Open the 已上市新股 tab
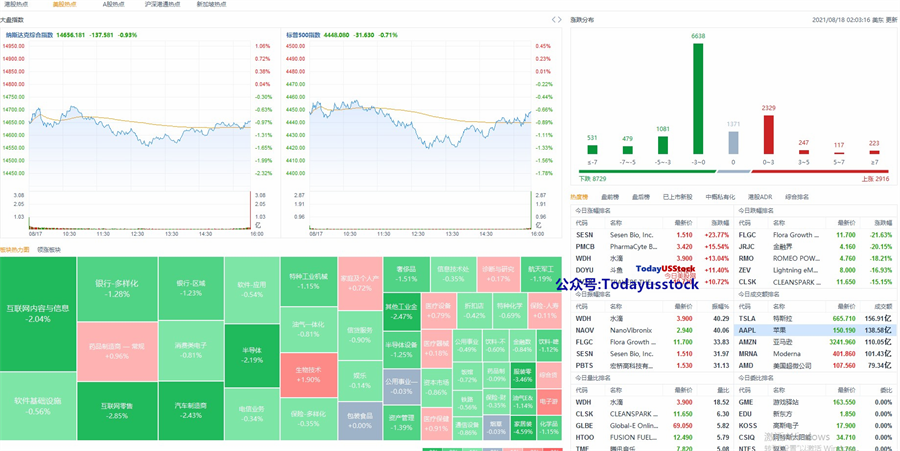The image size is (900, 451). pos(678,197)
